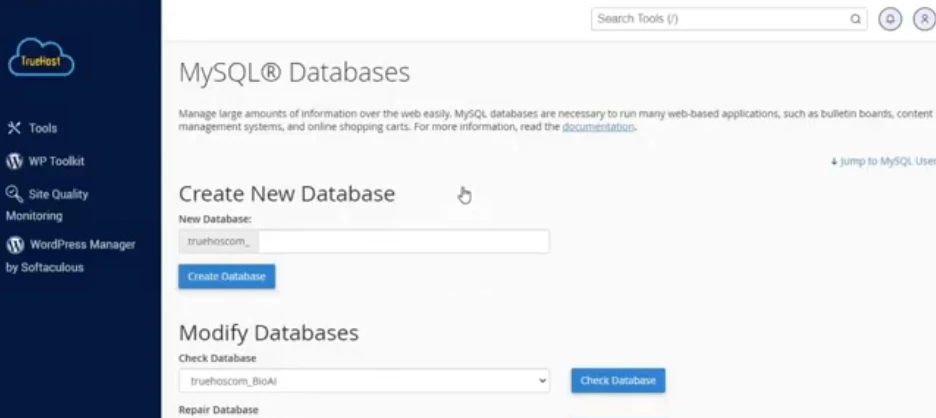Click the WP Toolkit WordPress icon

point(14,161)
